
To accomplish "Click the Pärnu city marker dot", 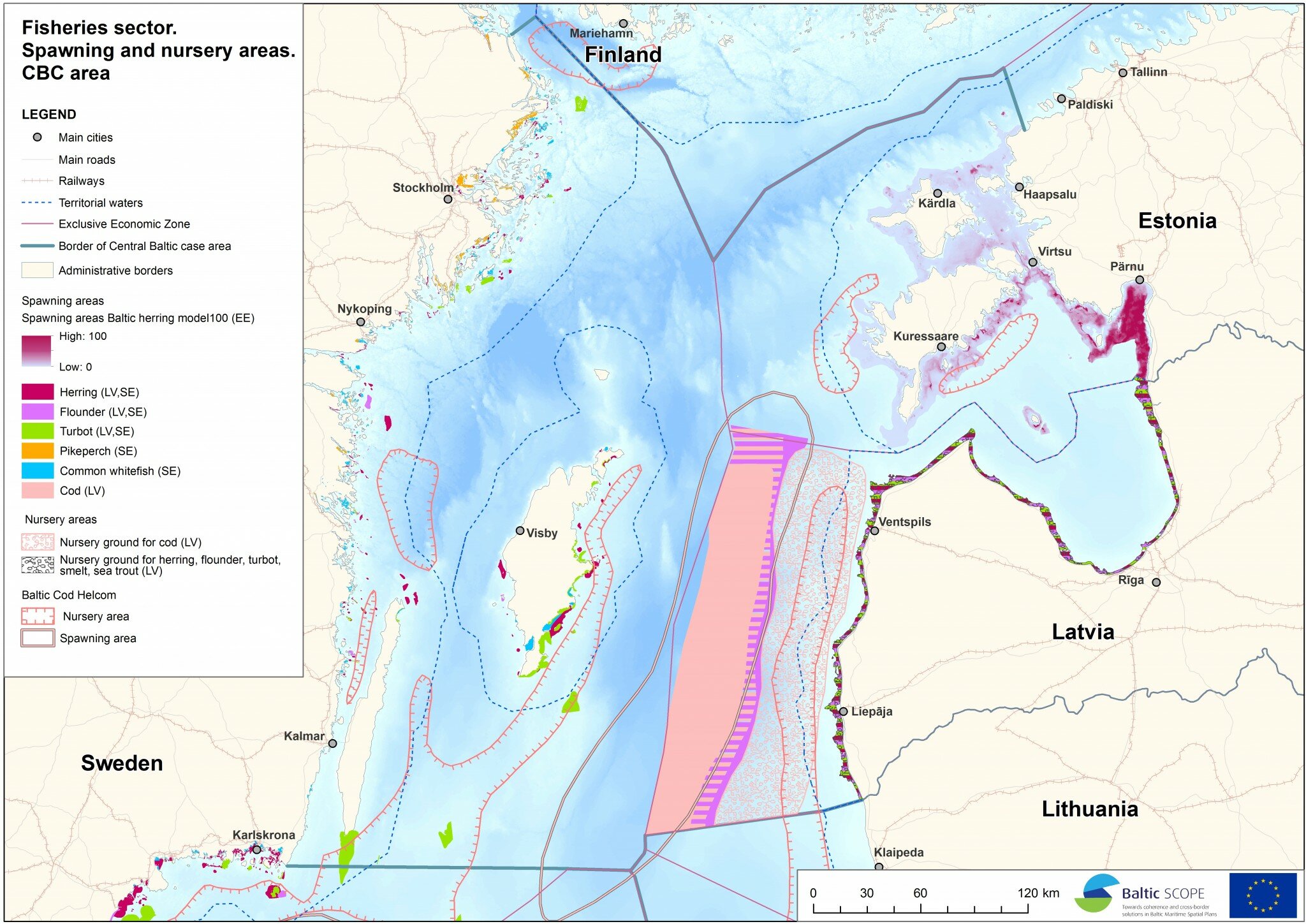I will (1140, 279).
